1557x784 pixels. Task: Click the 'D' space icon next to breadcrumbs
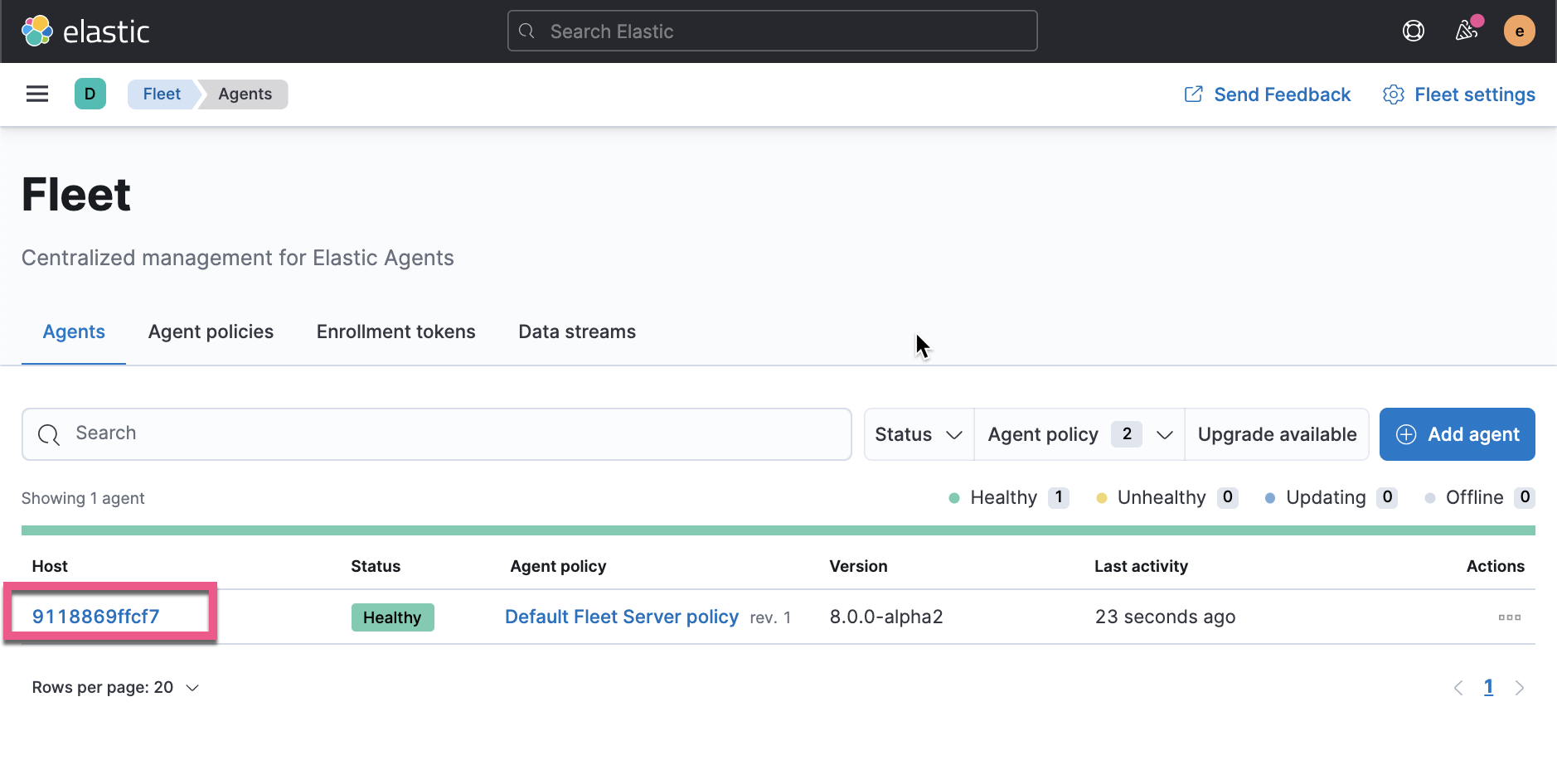[90, 94]
